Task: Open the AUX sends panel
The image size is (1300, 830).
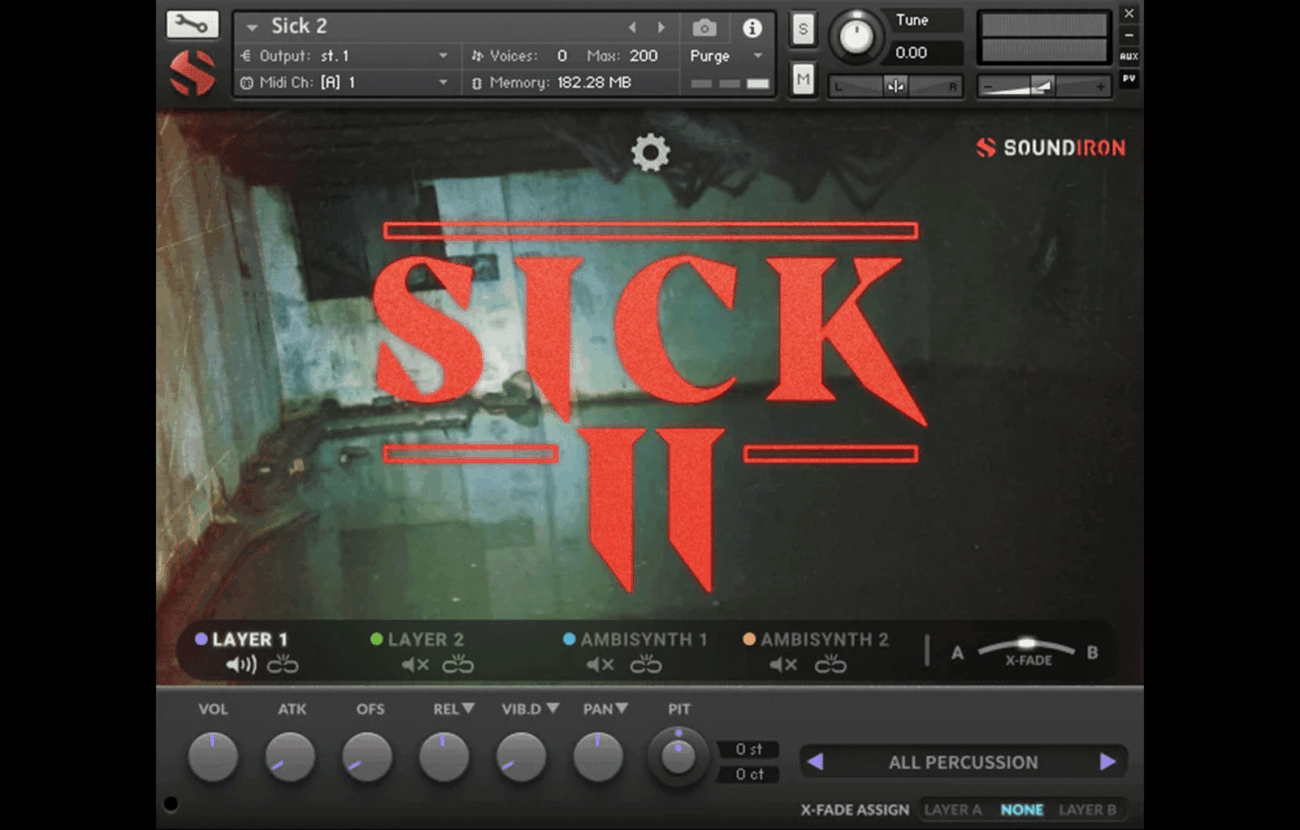Action: [x=1129, y=57]
